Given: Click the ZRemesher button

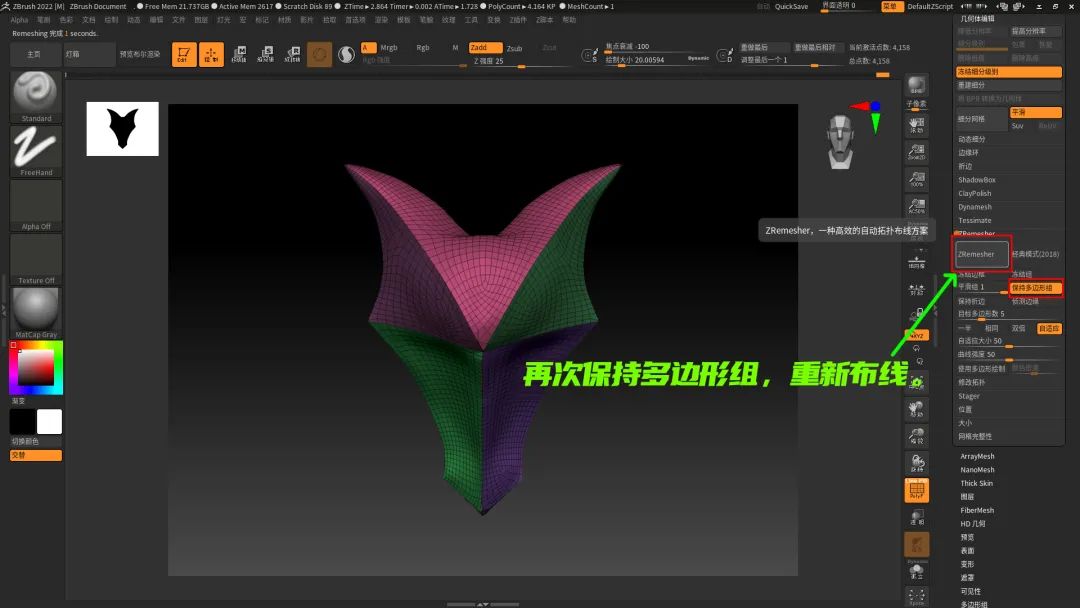Looking at the screenshot, I should tap(982, 254).
